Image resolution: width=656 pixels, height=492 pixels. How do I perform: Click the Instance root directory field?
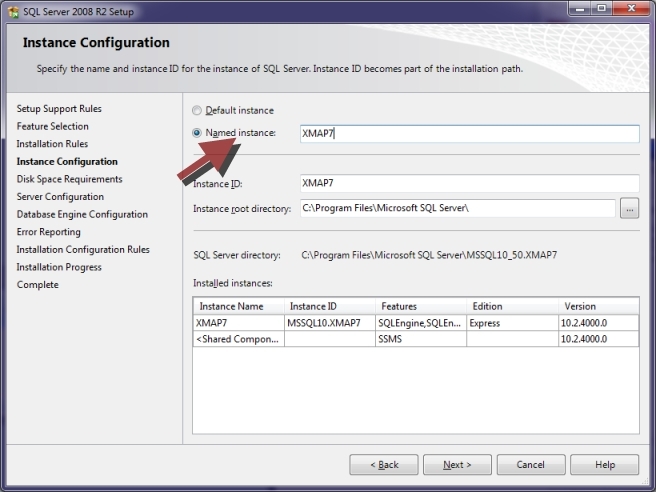458,208
